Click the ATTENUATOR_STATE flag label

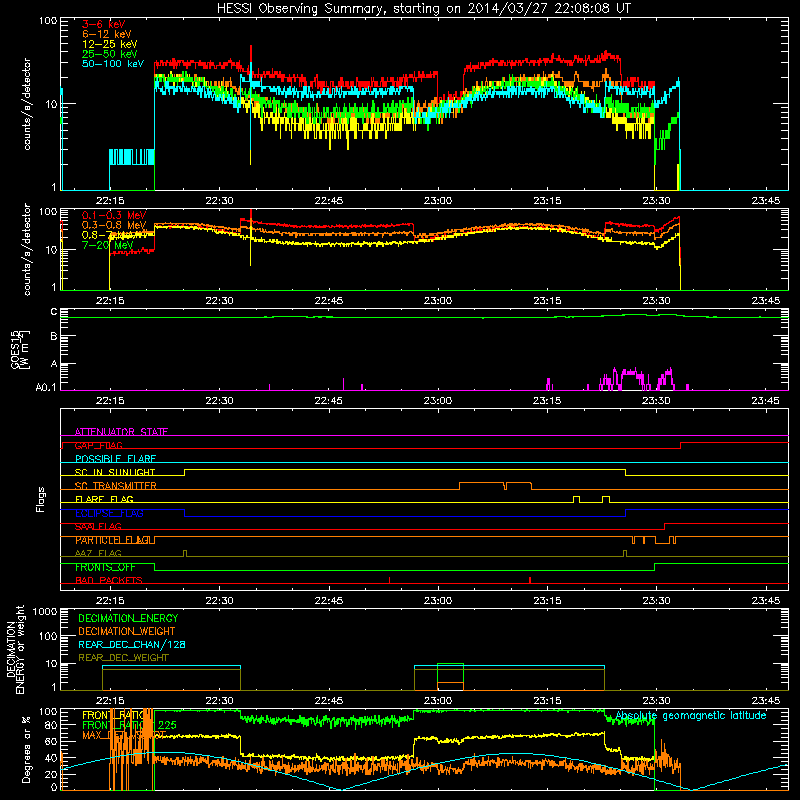(x=121, y=432)
